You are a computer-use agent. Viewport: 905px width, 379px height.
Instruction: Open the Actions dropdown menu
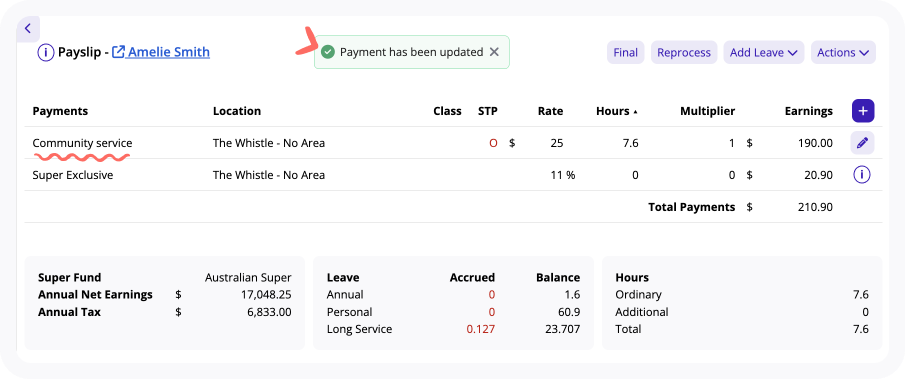click(x=843, y=52)
